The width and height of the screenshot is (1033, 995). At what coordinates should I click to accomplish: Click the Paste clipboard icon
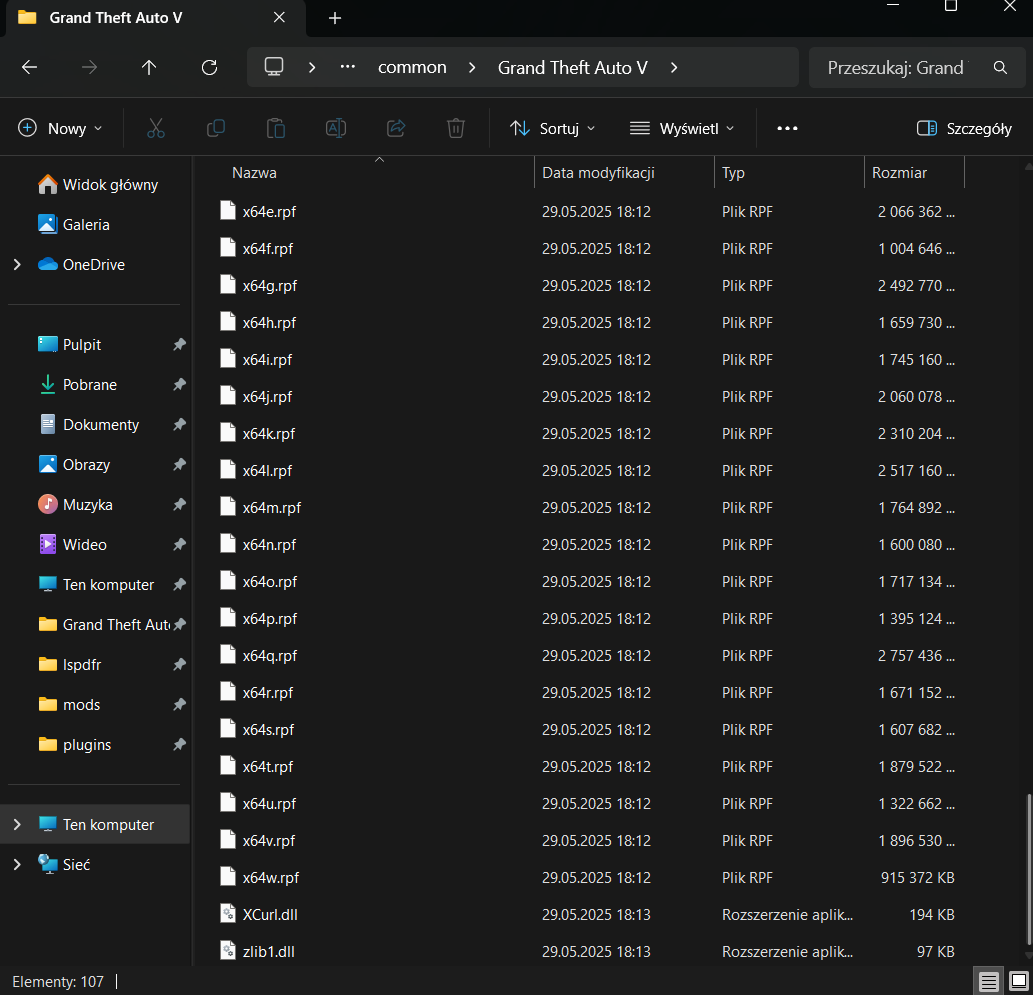pyautogui.click(x=275, y=128)
